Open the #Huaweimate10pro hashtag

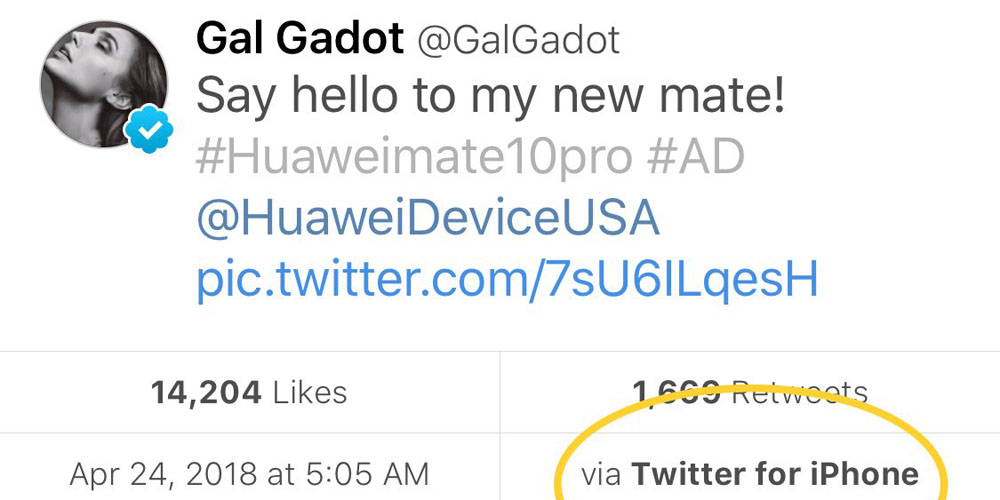click(x=414, y=157)
